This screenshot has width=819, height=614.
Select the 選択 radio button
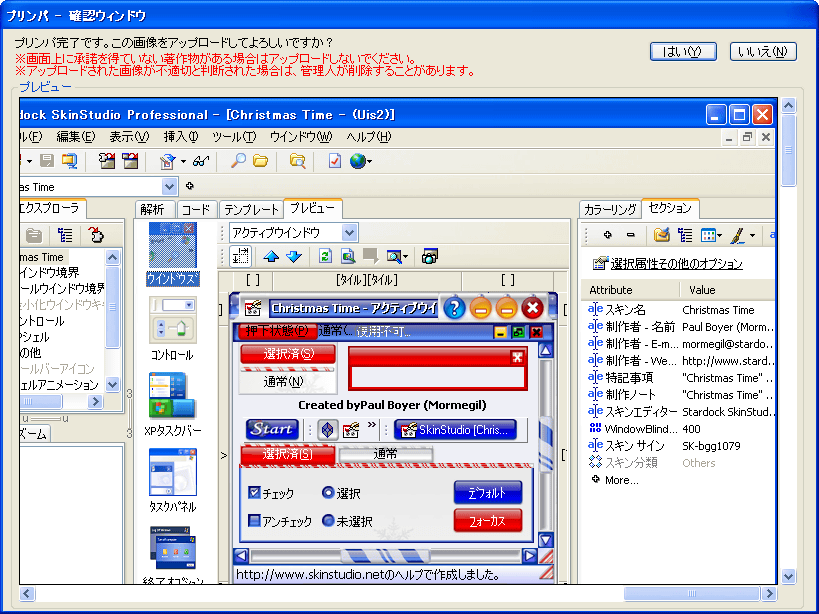[328, 492]
